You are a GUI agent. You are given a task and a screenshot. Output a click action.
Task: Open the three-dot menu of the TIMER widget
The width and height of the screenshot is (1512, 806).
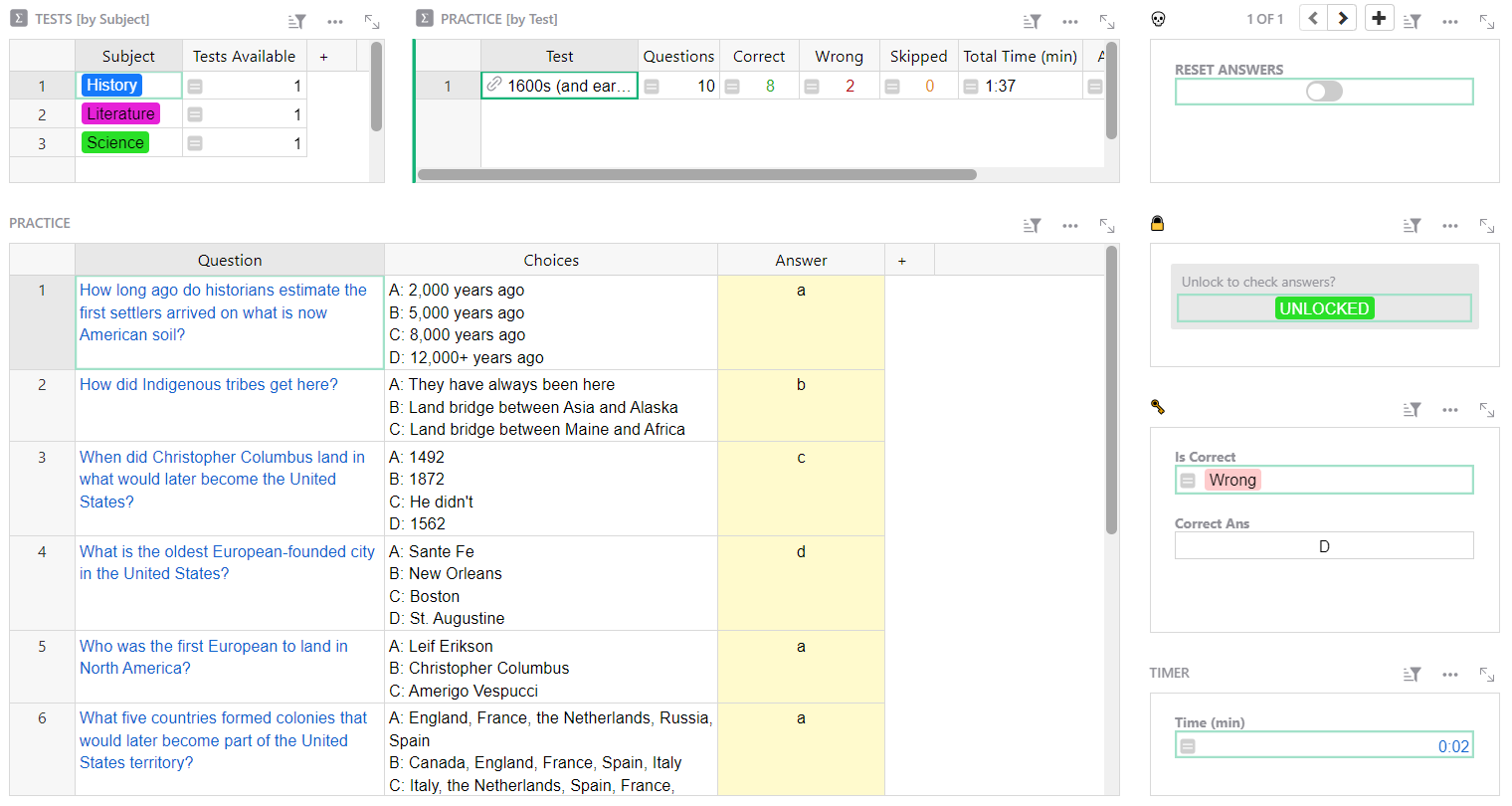point(1450,675)
